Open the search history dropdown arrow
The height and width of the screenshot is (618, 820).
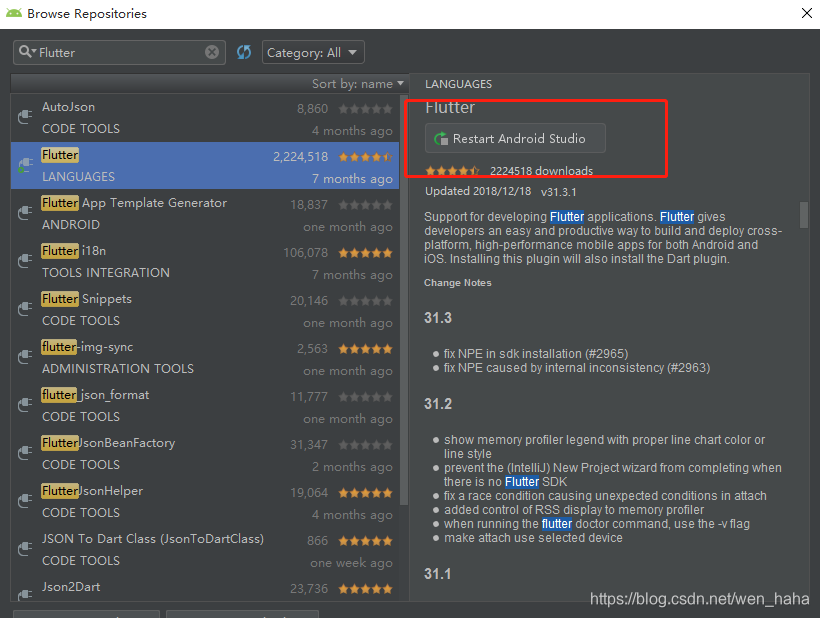tap(34, 52)
